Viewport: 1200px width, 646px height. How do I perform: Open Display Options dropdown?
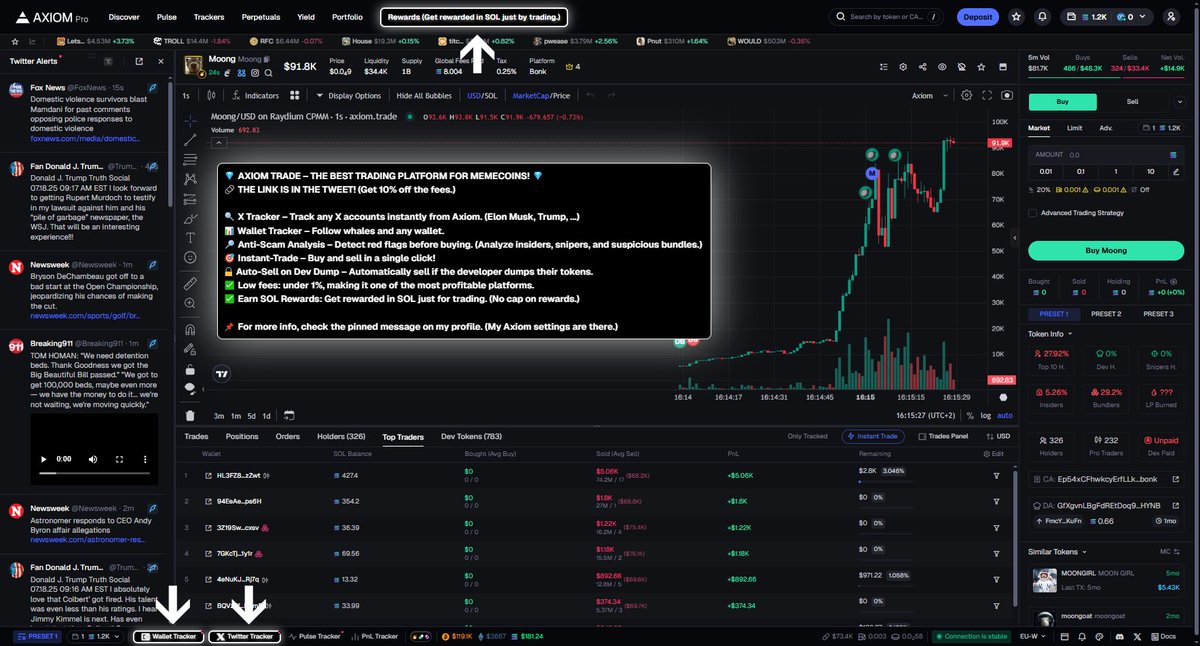349,95
